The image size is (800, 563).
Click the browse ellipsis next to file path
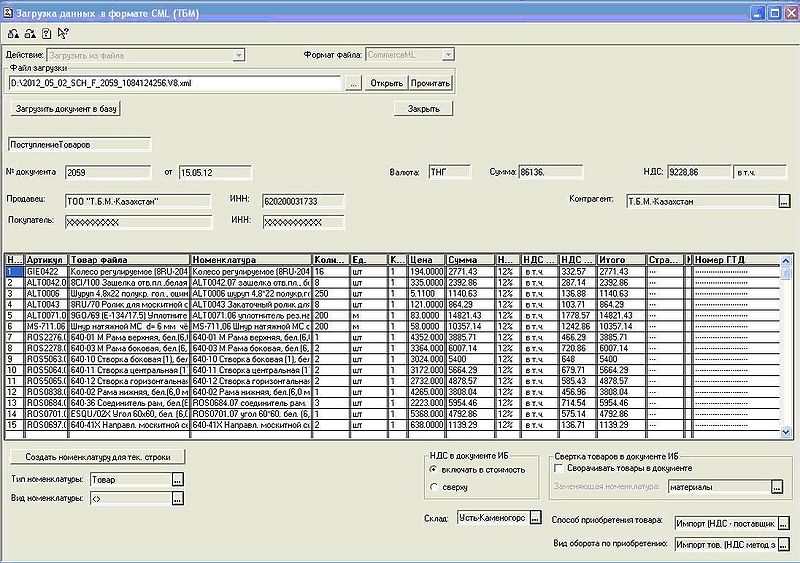pyautogui.click(x=353, y=83)
